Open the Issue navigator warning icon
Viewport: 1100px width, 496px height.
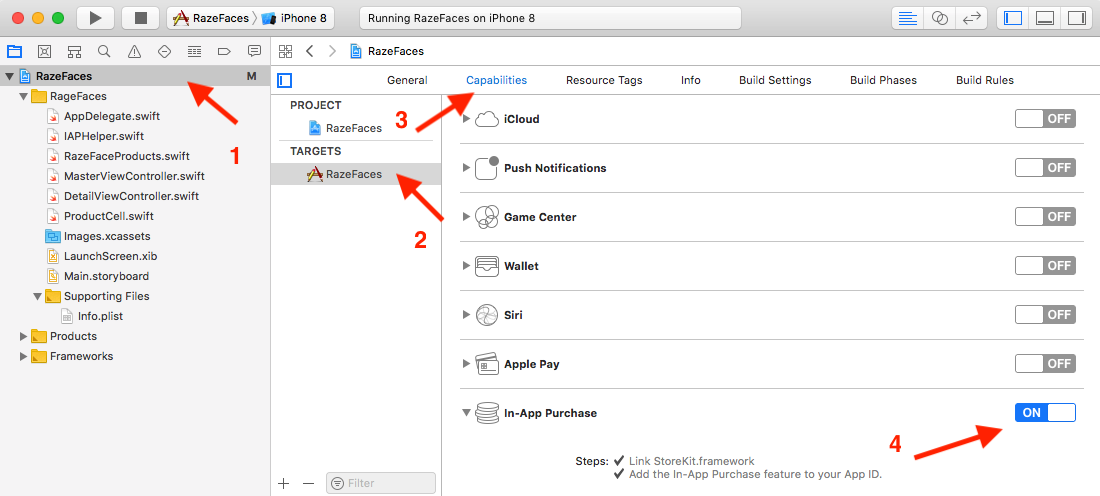135,51
